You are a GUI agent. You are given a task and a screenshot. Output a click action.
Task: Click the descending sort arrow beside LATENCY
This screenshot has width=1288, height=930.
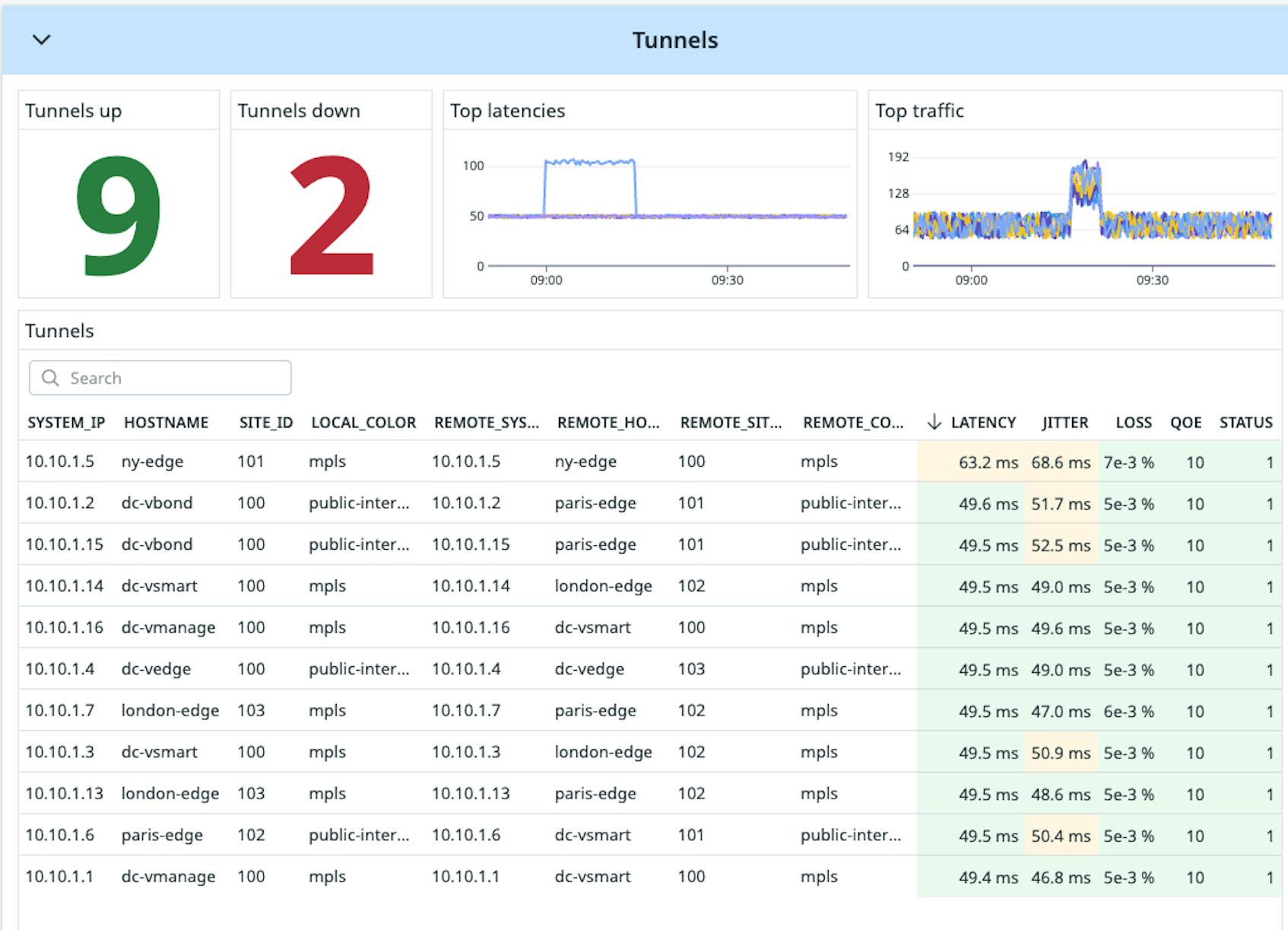933,422
